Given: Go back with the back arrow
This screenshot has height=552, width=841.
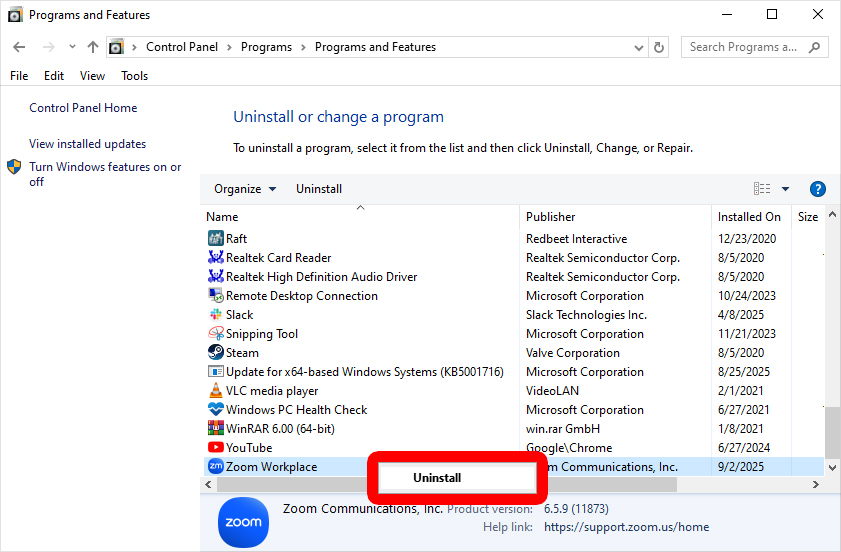Looking at the screenshot, I should (19, 47).
